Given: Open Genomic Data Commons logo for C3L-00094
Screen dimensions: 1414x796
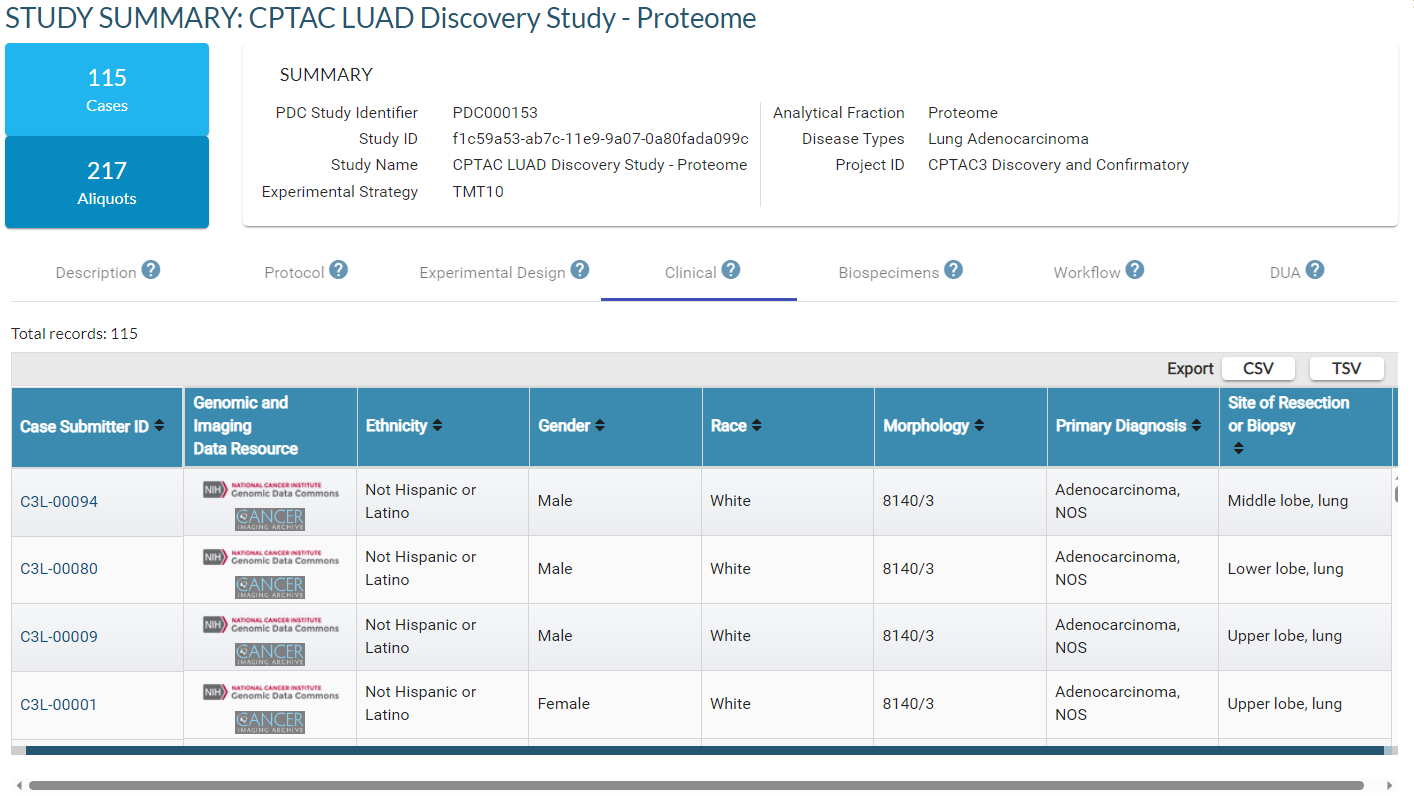Looking at the screenshot, I should tap(270, 490).
